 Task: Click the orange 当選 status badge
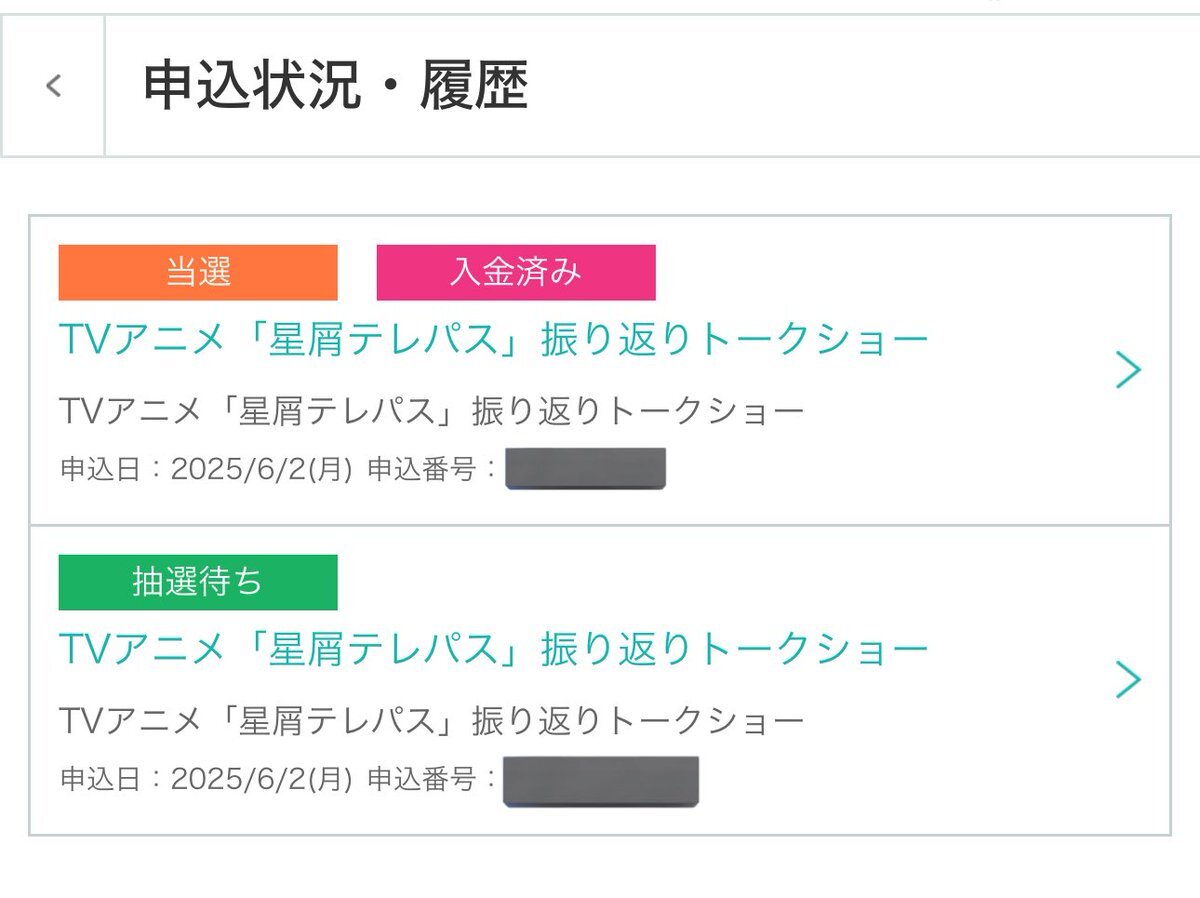tap(198, 272)
